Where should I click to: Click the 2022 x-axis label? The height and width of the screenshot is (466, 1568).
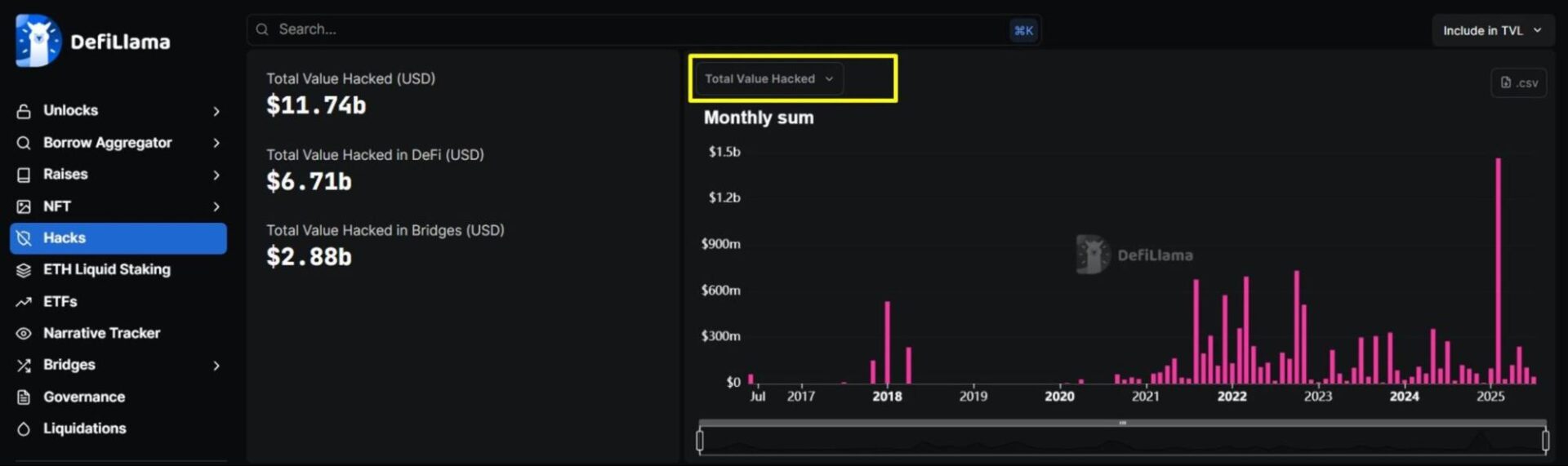[1232, 396]
